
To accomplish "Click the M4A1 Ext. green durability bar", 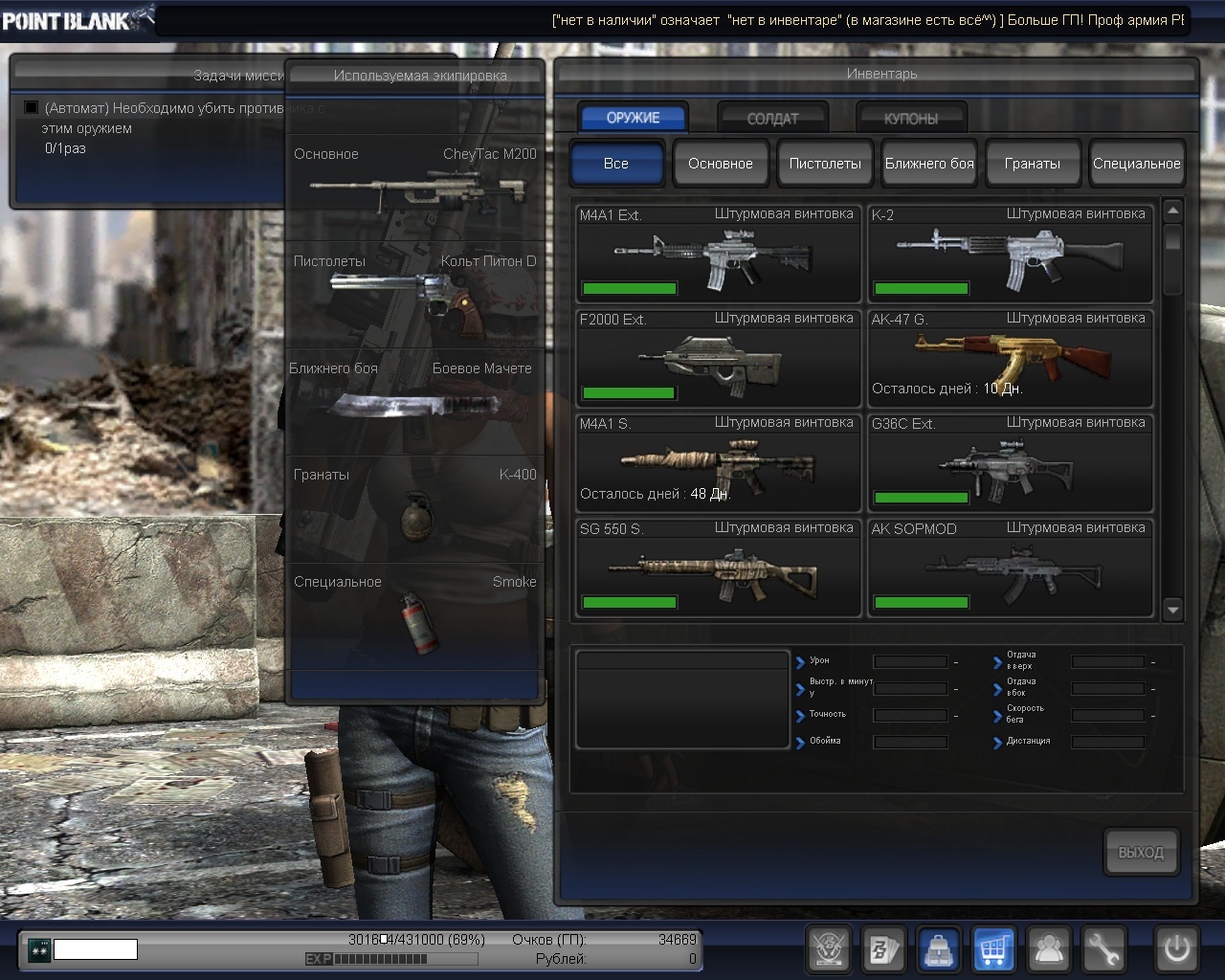I will click(630, 288).
